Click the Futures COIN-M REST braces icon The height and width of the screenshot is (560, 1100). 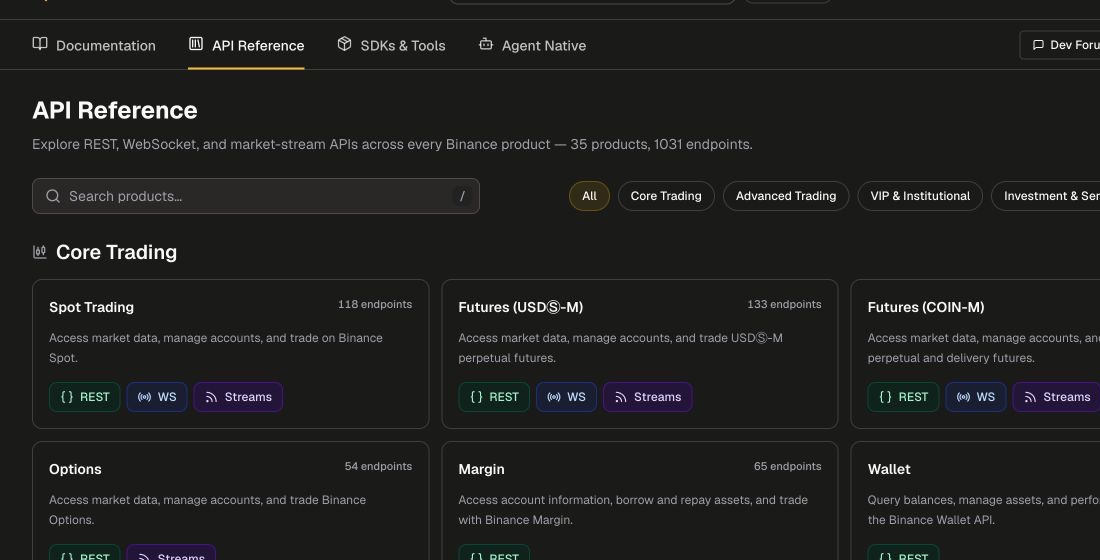pyautogui.click(x=886, y=396)
